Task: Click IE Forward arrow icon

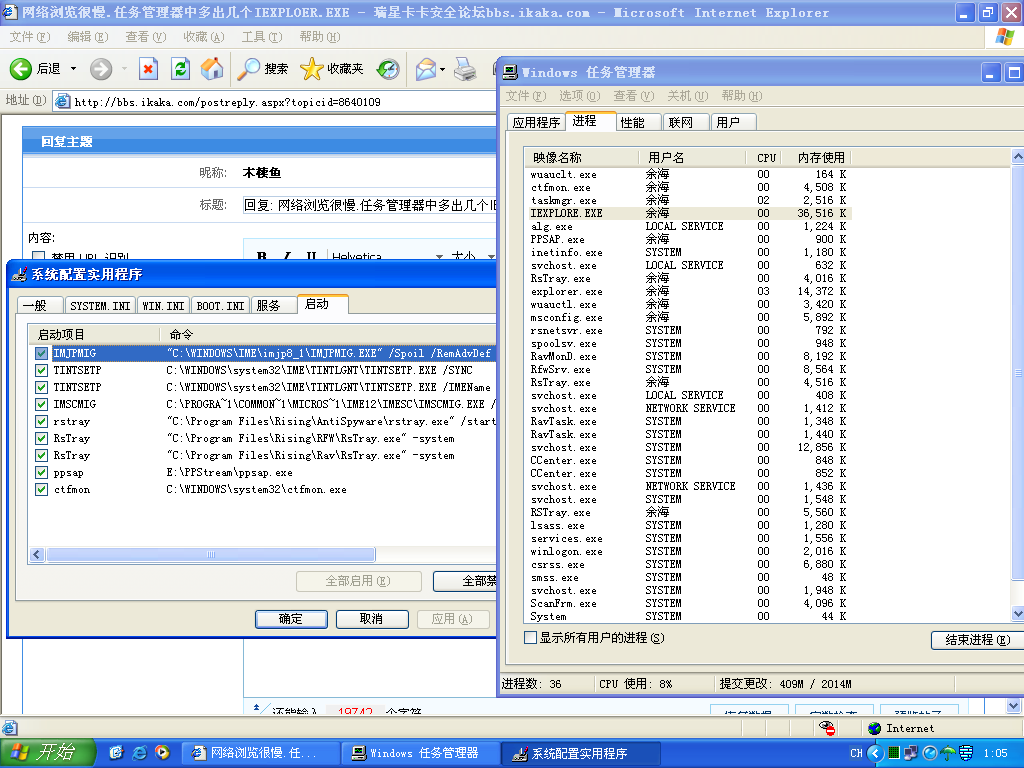Action: [x=101, y=69]
